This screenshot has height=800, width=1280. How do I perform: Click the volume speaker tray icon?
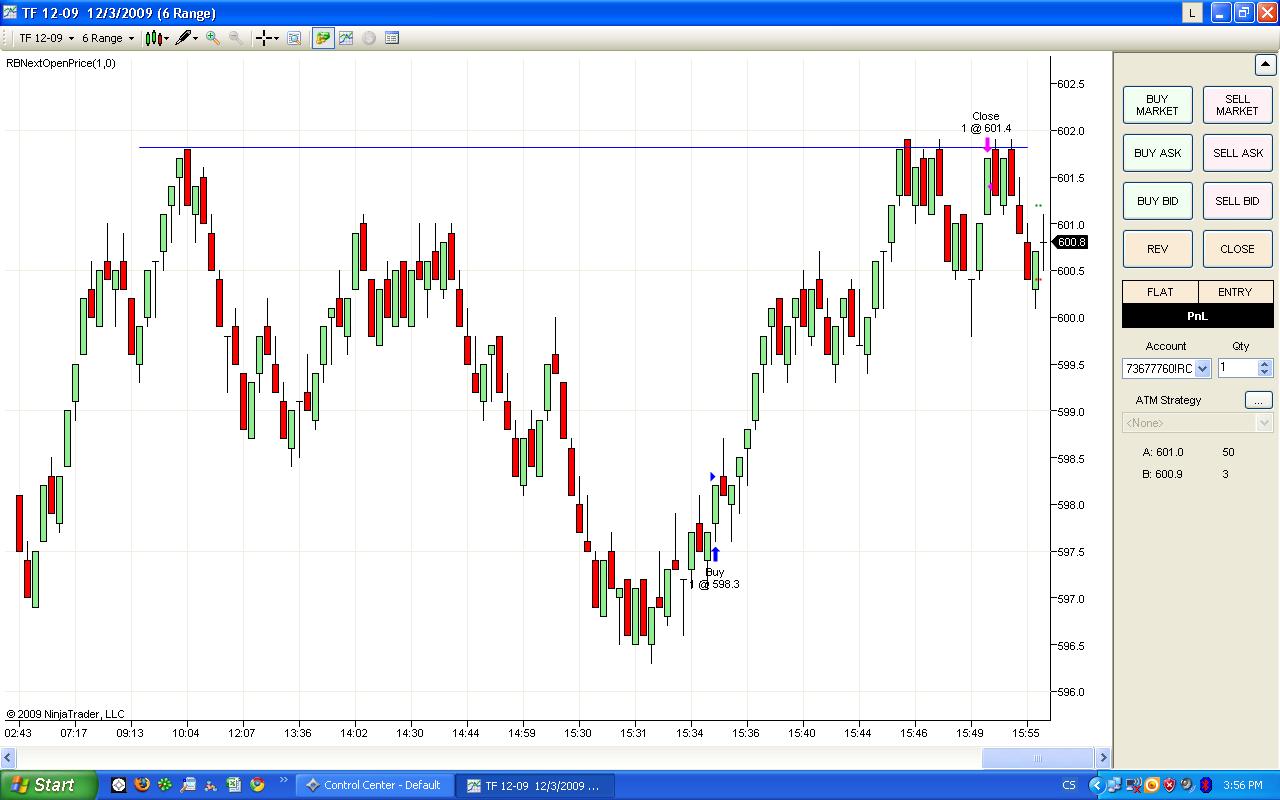click(x=1186, y=785)
